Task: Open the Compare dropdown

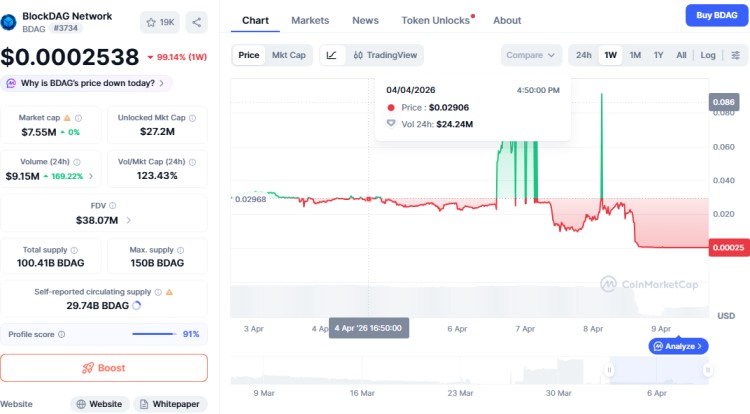Action: pos(531,55)
